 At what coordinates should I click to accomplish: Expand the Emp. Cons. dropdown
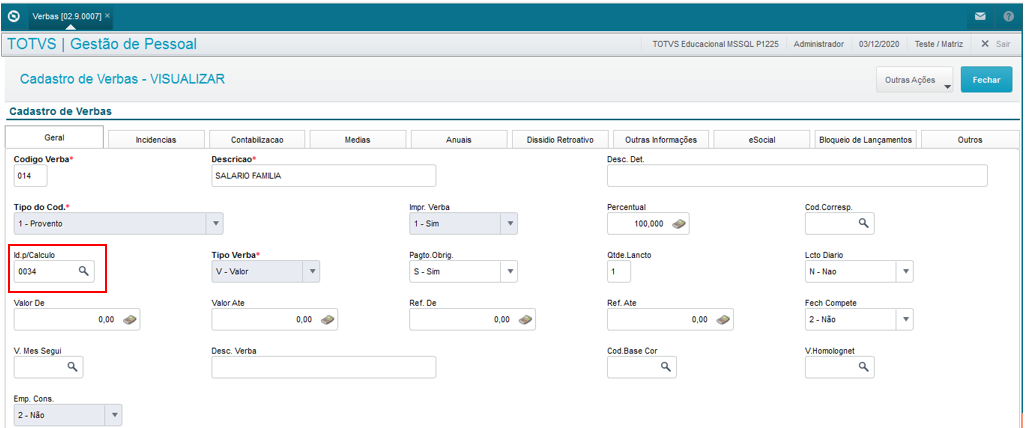(x=114, y=415)
